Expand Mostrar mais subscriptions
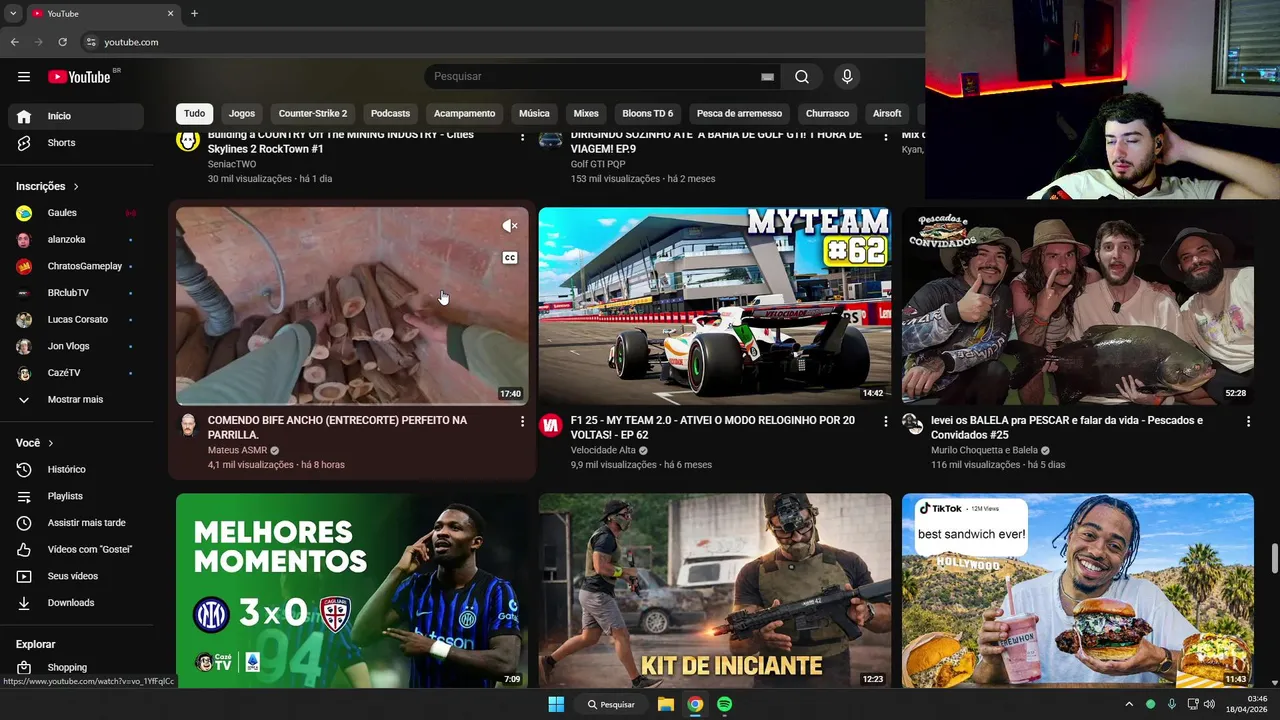Viewport: 1280px width, 720px height. pyautogui.click(x=76, y=400)
